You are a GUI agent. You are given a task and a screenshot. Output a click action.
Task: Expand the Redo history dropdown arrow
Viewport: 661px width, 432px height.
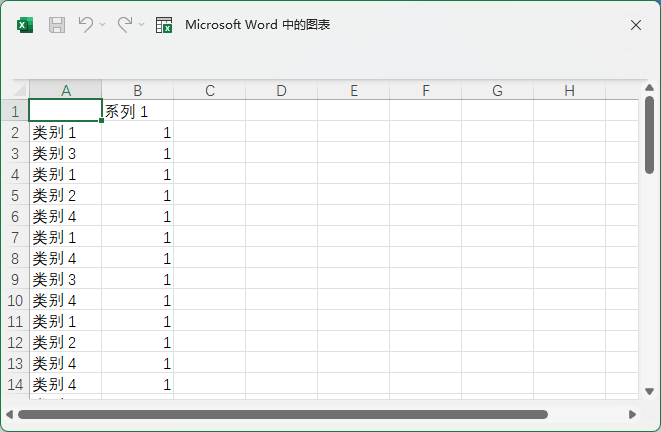click(x=141, y=25)
